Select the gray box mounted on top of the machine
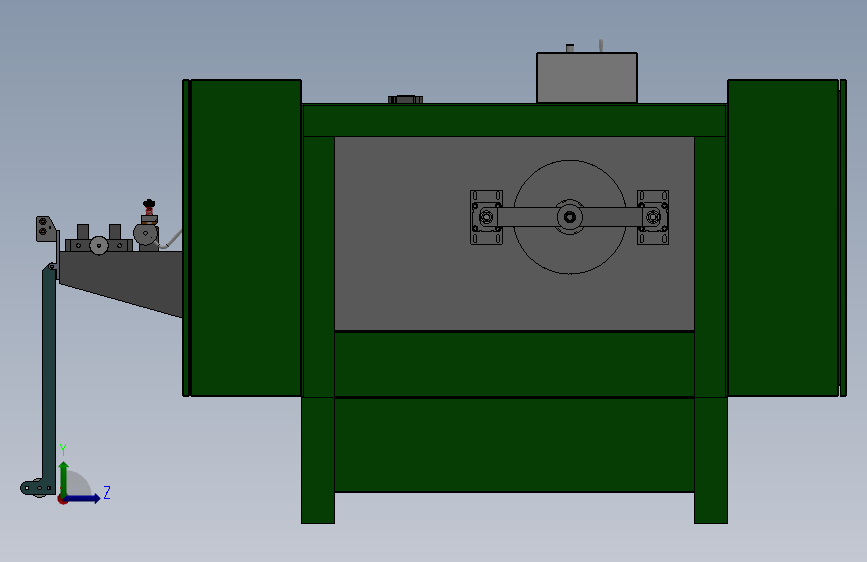This screenshot has width=867, height=562. pos(587,78)
